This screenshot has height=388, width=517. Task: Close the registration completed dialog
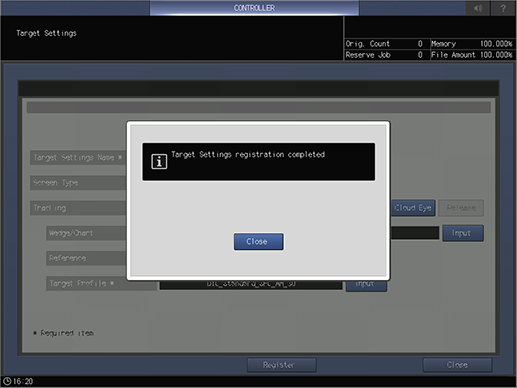click(259, 241)
